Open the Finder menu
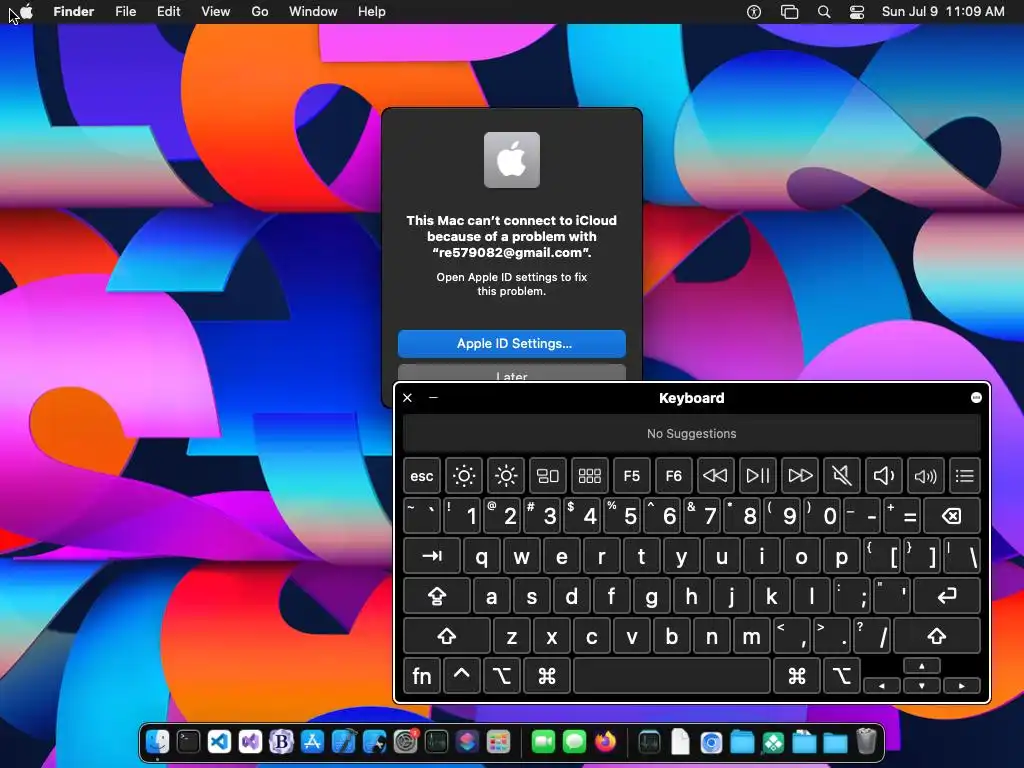This screenshot has width=1024, height=768. coord(74,12)
